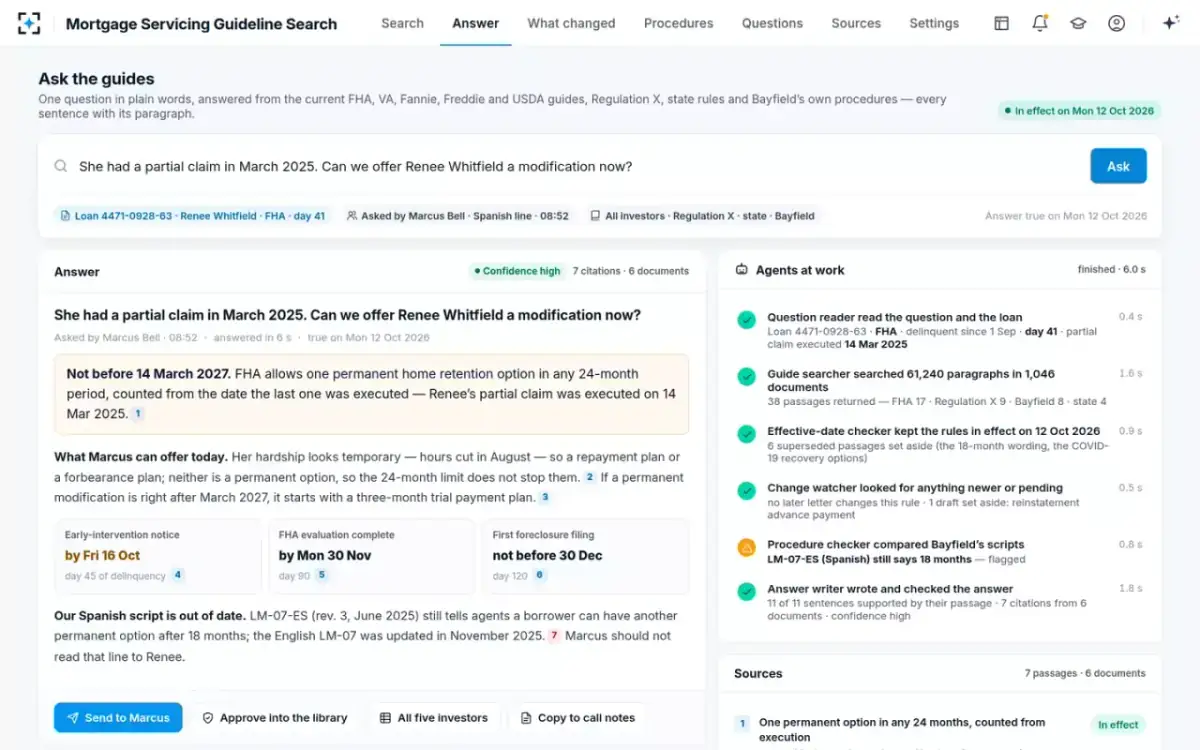1200x750 pixels.
Task: Open citation 3 after trial payment plan
Action: click(545, 497)
